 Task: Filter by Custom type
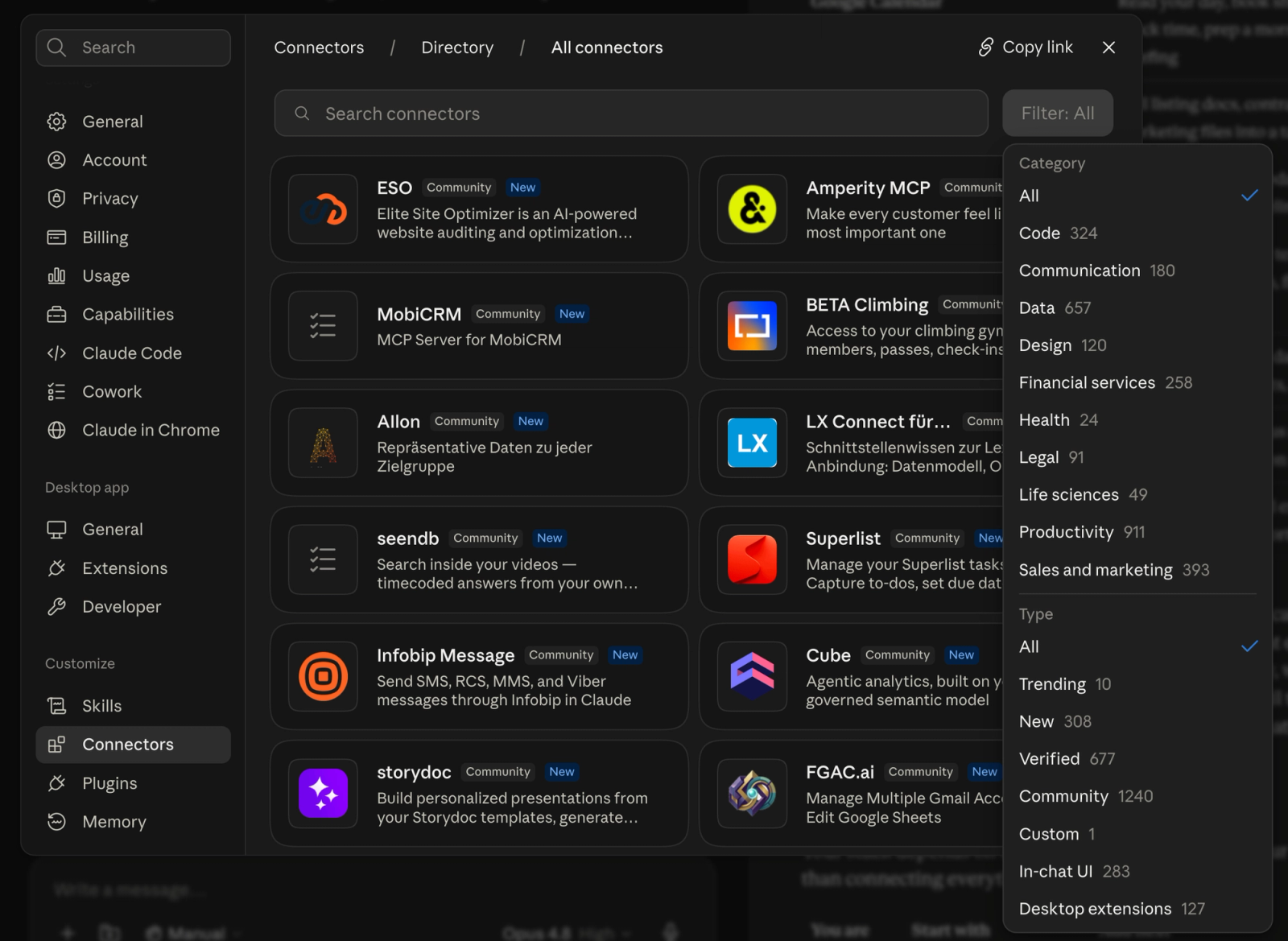coord(1137,834)
